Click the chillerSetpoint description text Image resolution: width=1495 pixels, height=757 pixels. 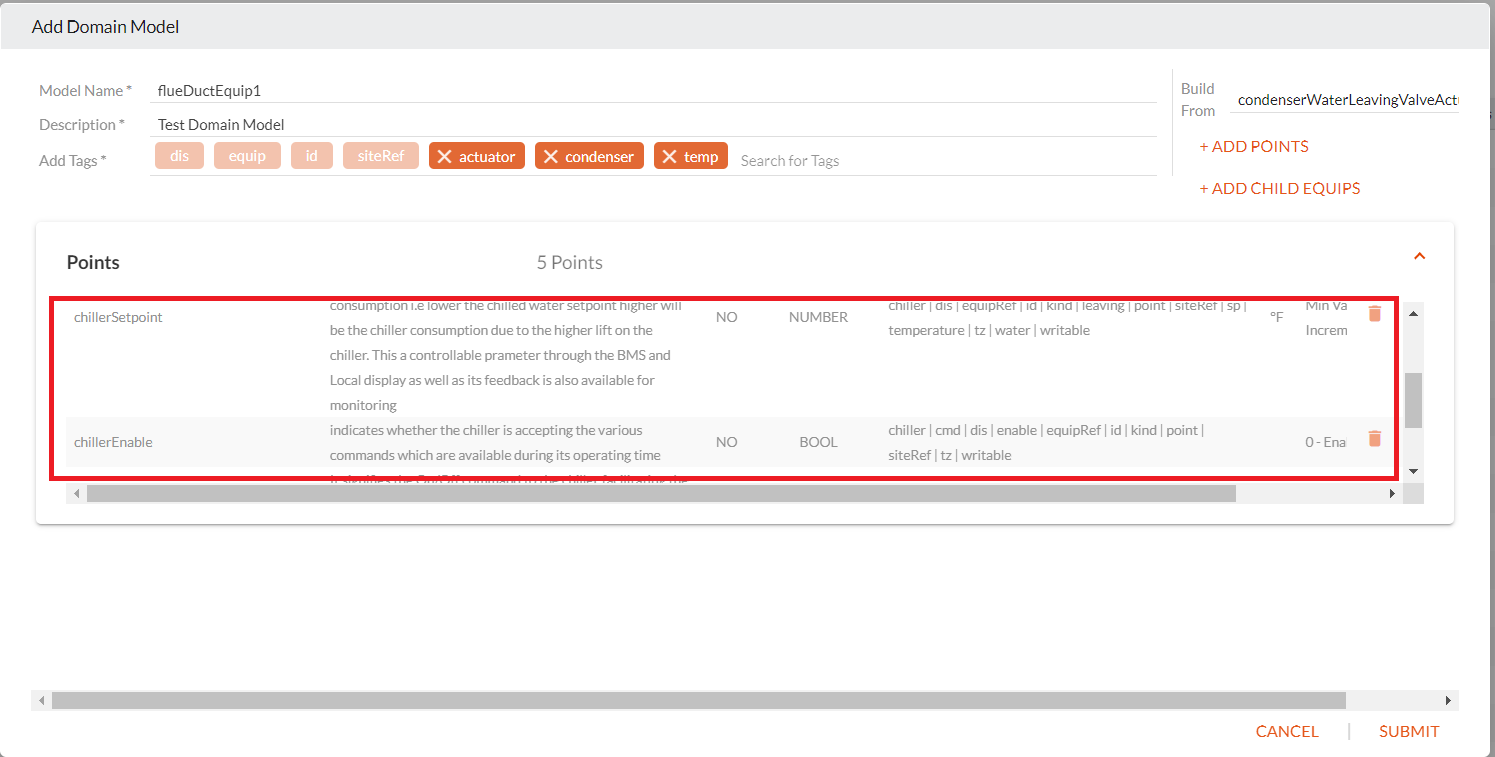coord(506,355)
